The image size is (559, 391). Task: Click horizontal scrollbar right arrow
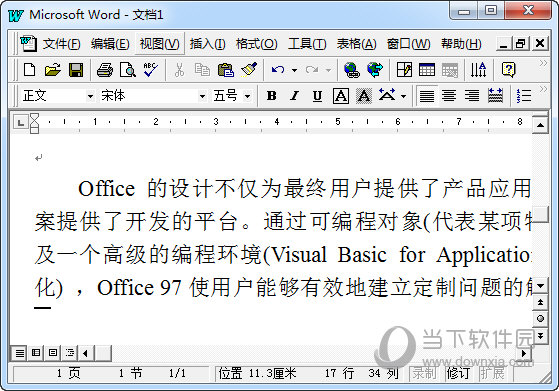524,353
